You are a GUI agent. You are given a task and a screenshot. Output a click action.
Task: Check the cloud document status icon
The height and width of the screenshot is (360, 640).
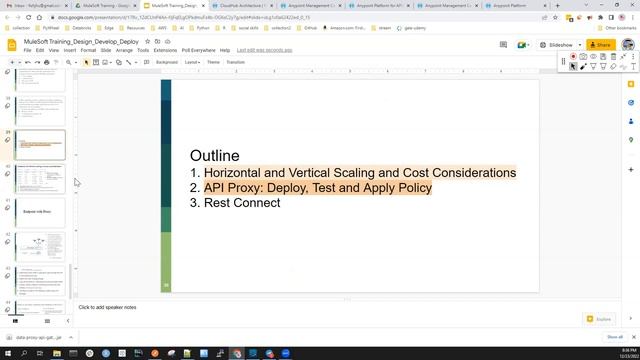[x=167, y=42]
